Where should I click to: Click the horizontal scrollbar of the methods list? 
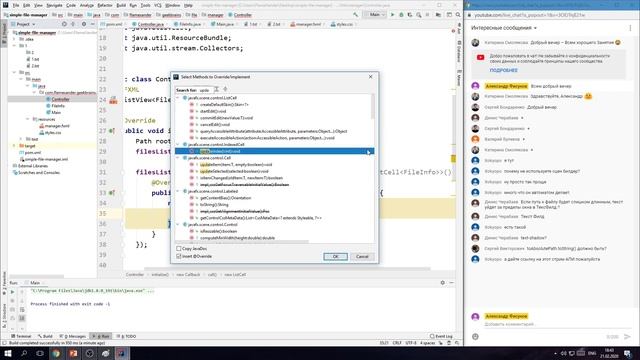242,242
